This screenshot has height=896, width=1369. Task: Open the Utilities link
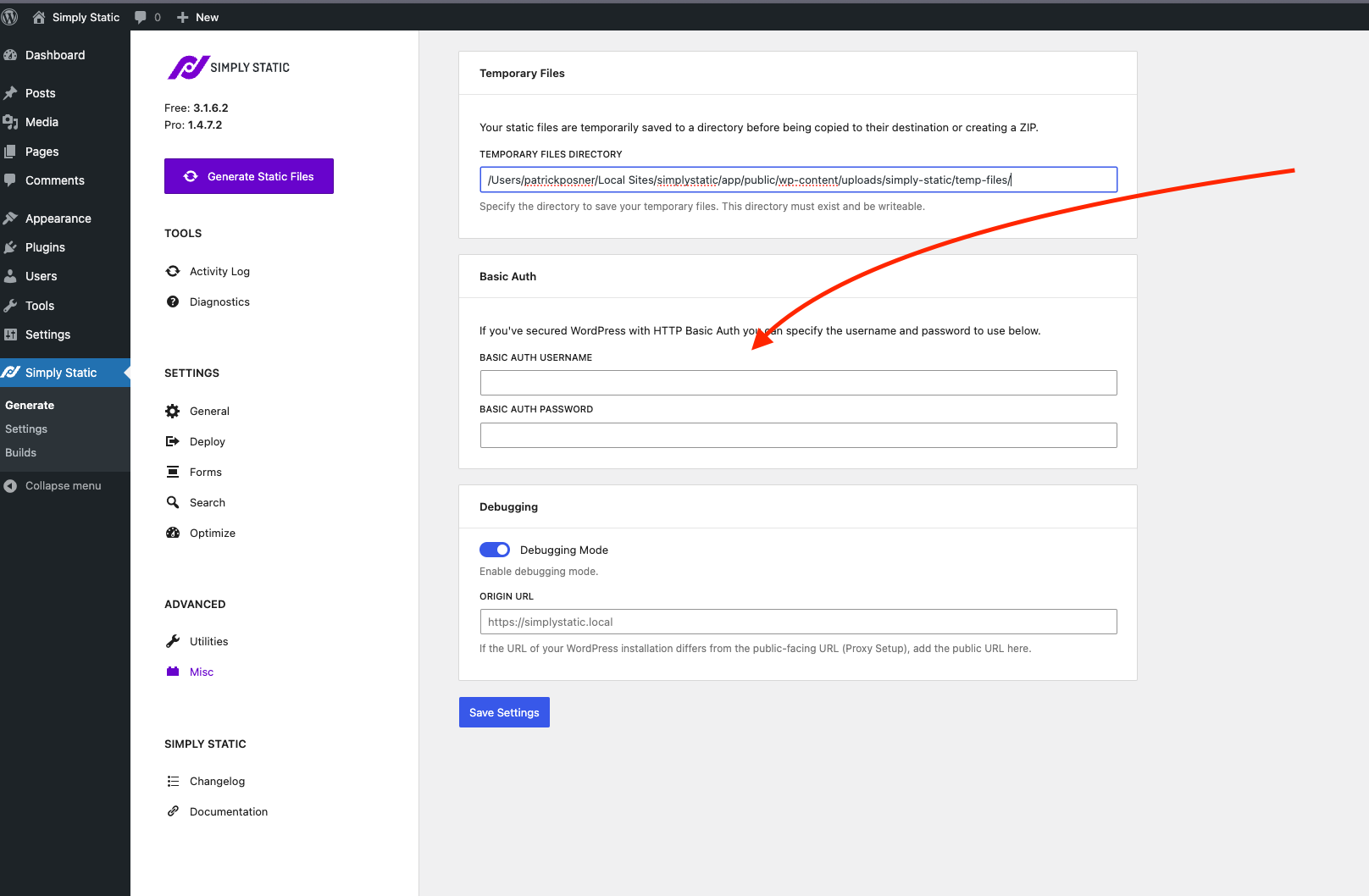(209, 641)
